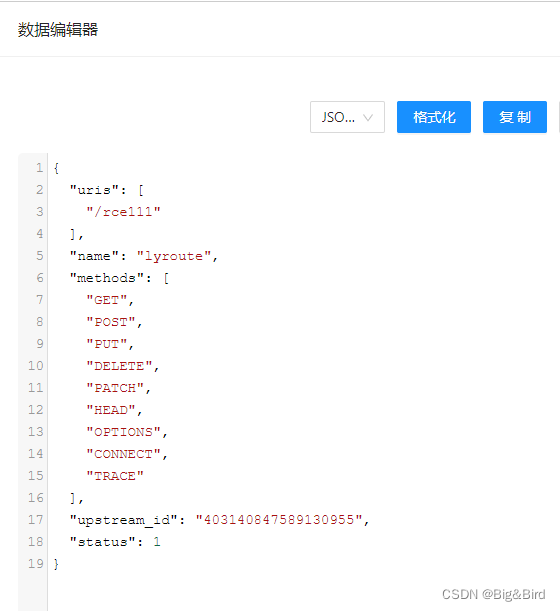Viewport: 560px width, 611px height.
Task: Click the 复制 copy button
Action: (x=515, y=117)
